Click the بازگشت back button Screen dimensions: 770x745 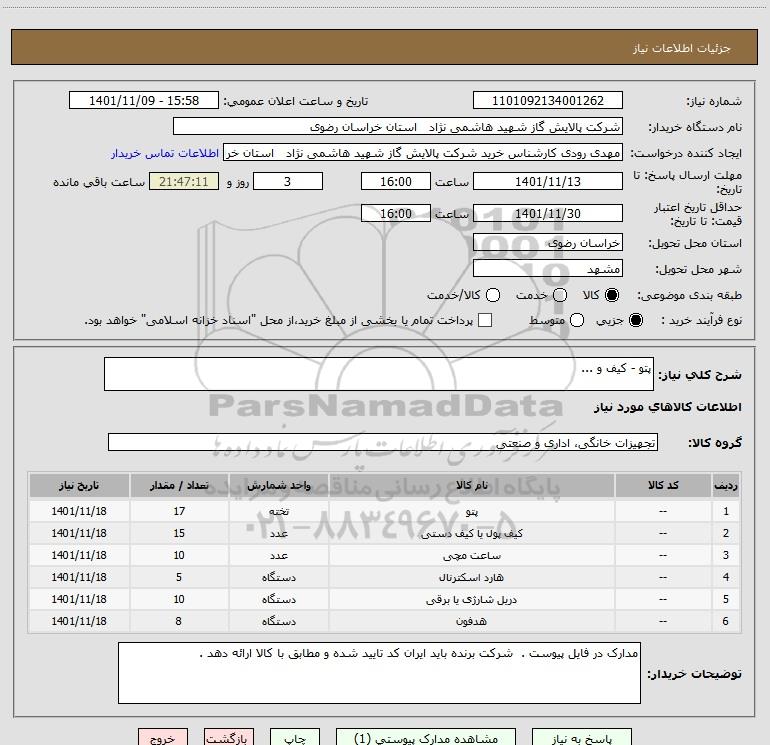point(229,738)
